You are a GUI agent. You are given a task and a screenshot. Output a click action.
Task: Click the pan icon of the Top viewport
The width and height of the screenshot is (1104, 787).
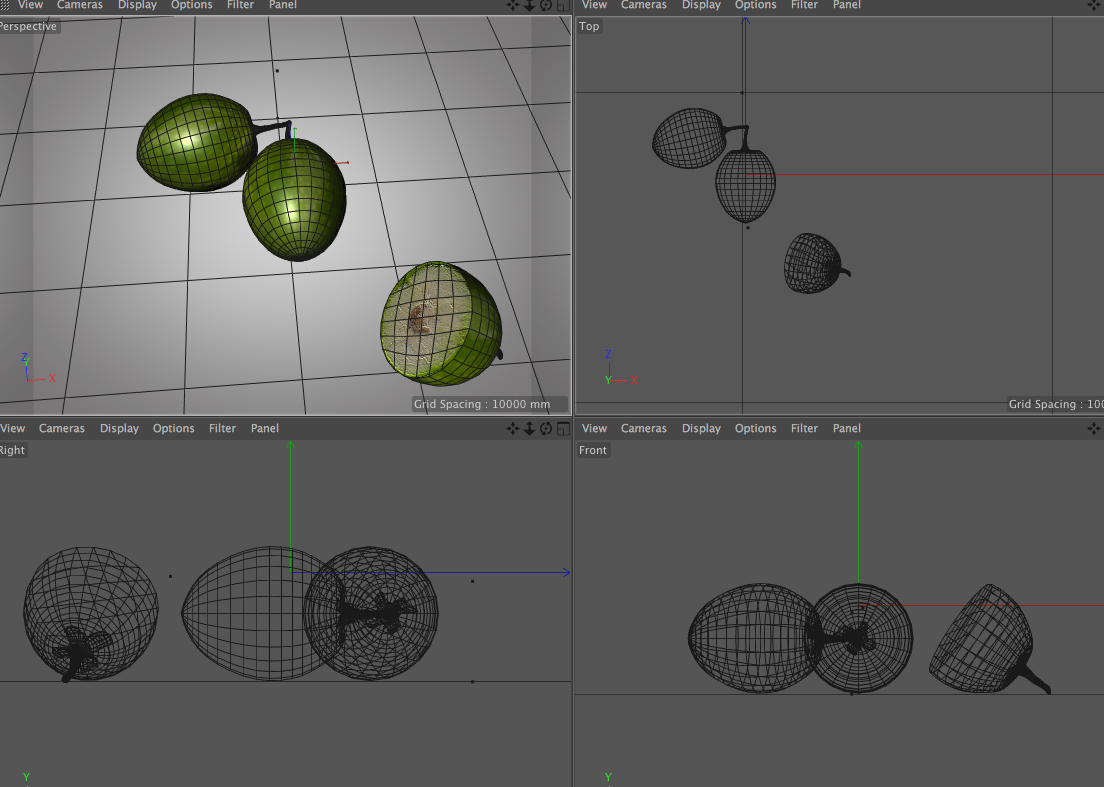tap(1094, 5)
